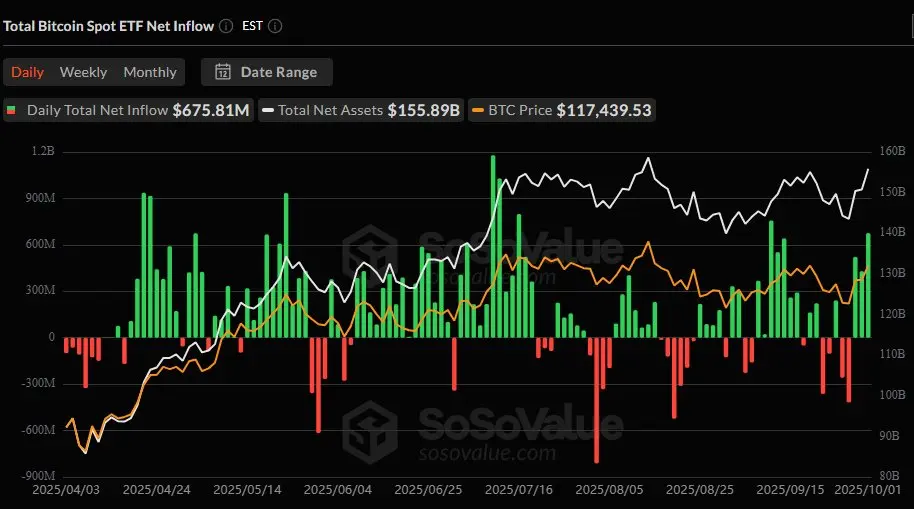
Task: Click the 2025/08/05 x-axis date label
Action: coord(609,490)
